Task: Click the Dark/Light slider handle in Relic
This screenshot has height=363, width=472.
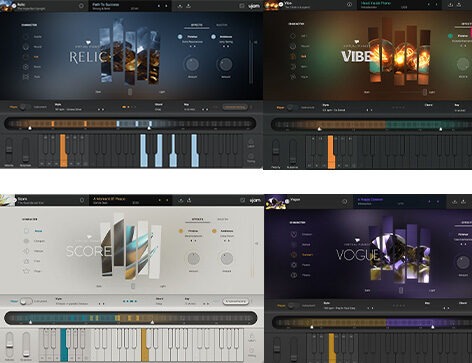Action: [x=130, y=92]
